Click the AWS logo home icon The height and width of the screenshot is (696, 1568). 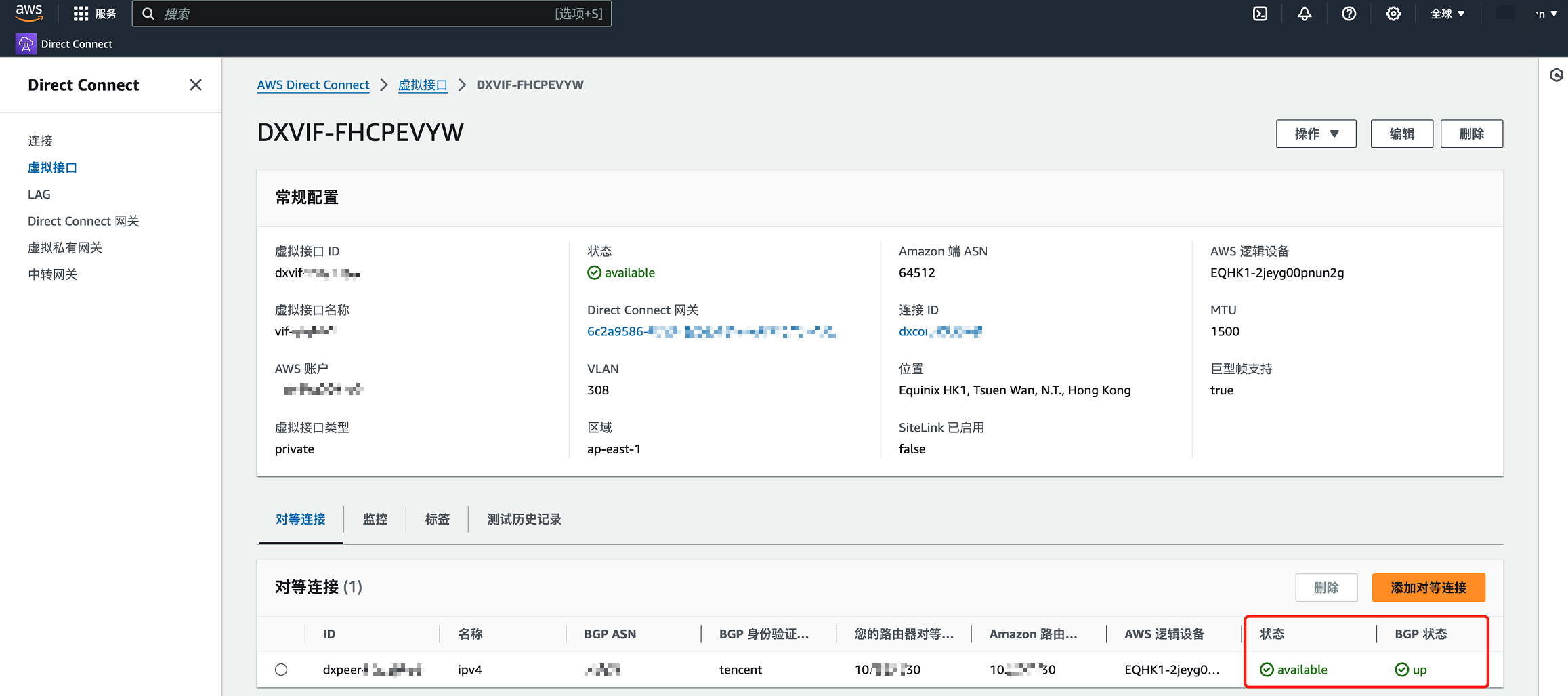click(29, 13)
